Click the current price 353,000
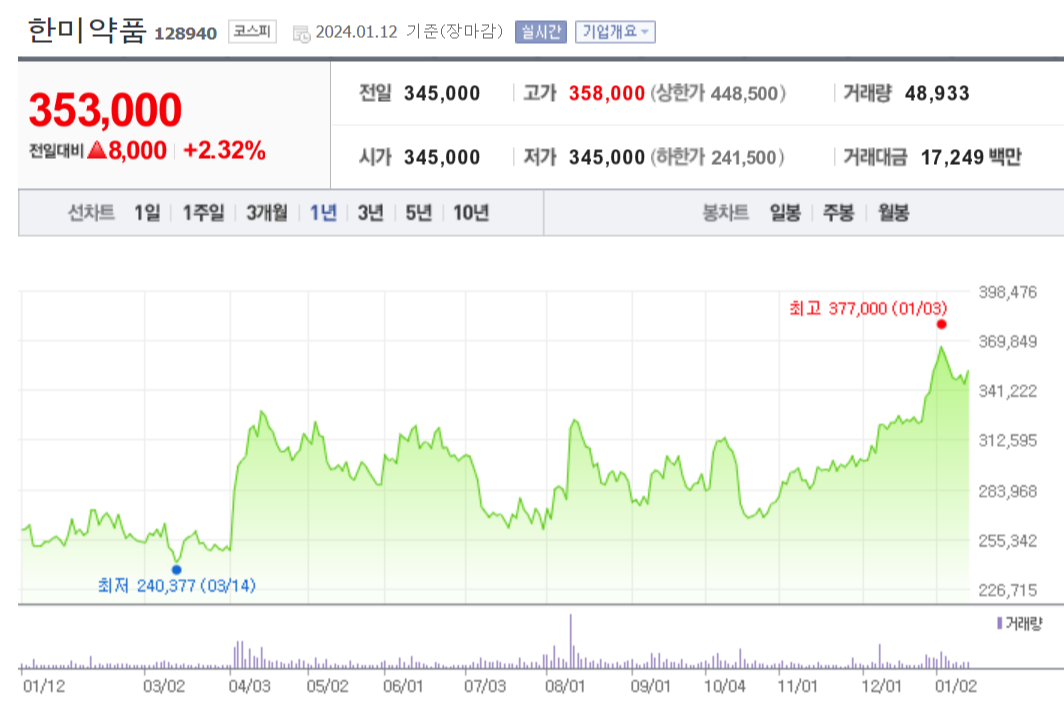This screenshot has width=1064, height=726. point(105,110)
